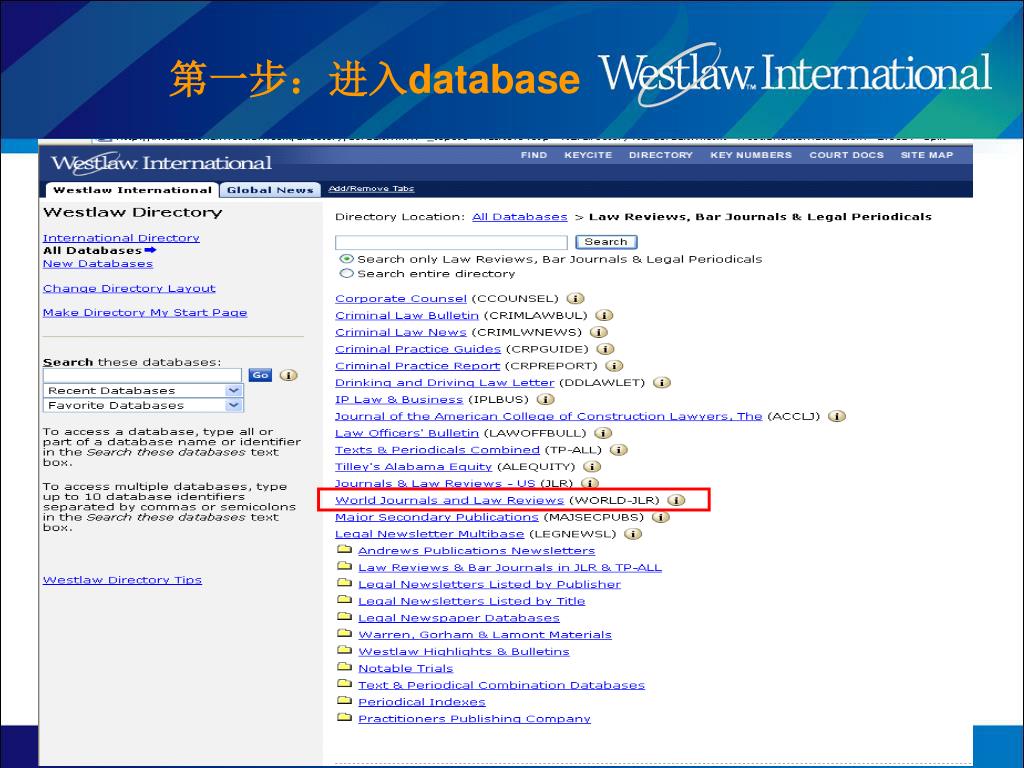This screenshot has height=768, width=1024.
Task: Open info icon for Corporate Counsel (CCOUNSEL)
Action: point(575,298)
